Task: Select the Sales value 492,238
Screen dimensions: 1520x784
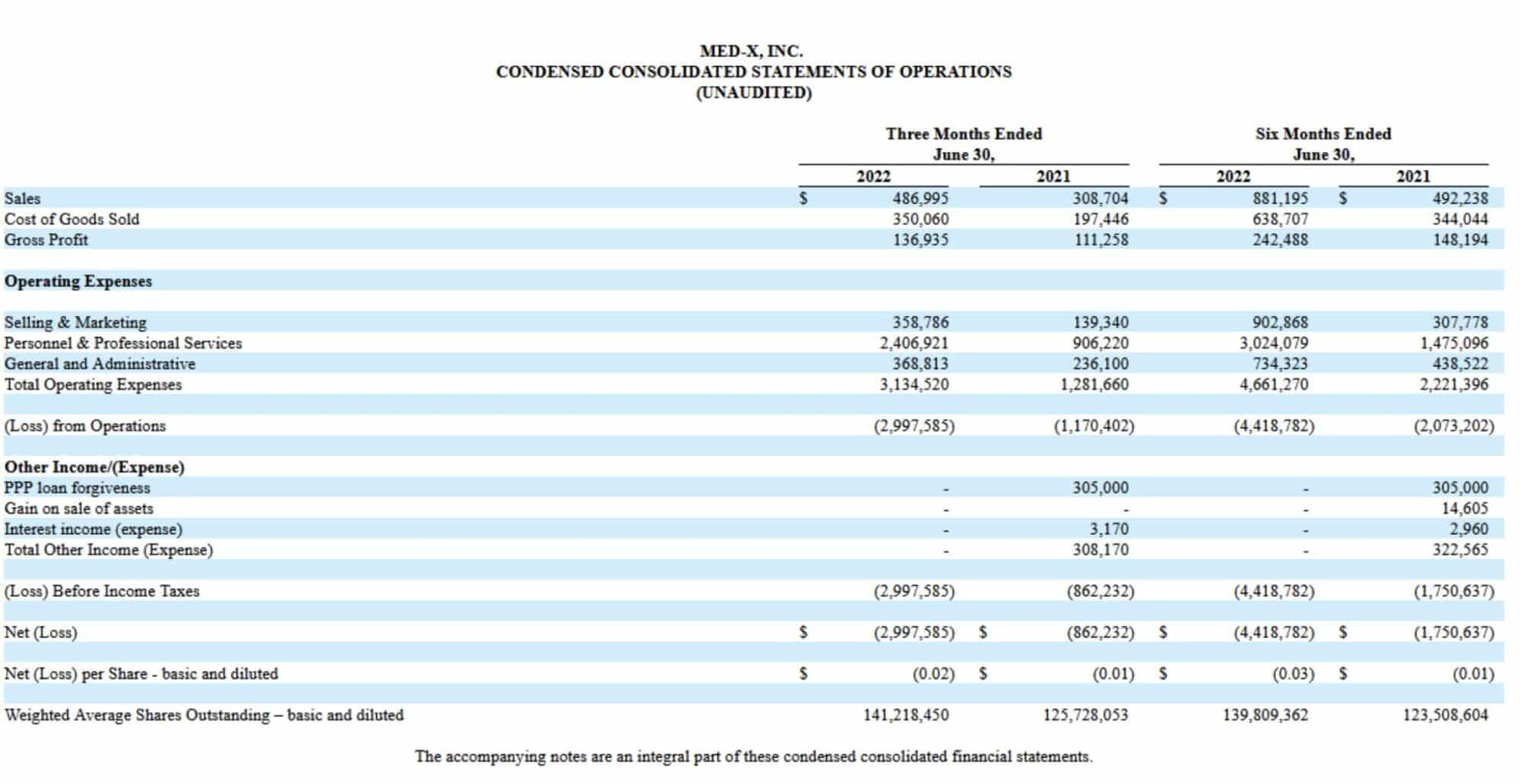Action: pyautogui.click(x=1461, y=198)
